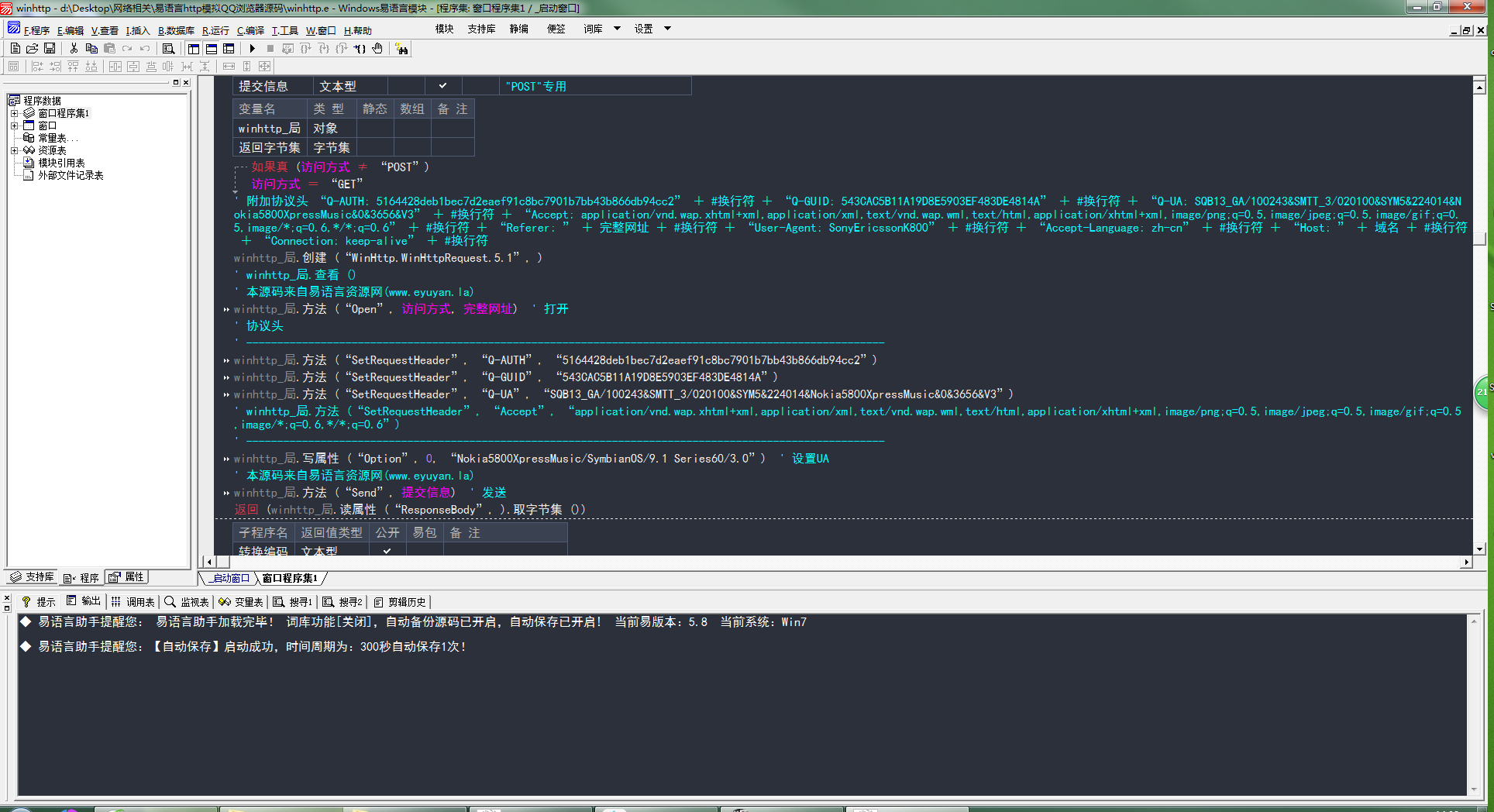
Task: Toggle the checkmark in 提交信息 parameter row
Action: (x=442, y=86)
